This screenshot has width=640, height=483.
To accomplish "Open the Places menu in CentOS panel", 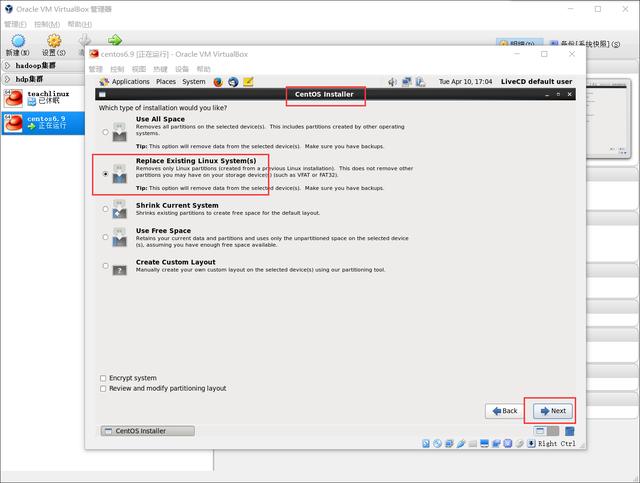I will coord(166,82).
